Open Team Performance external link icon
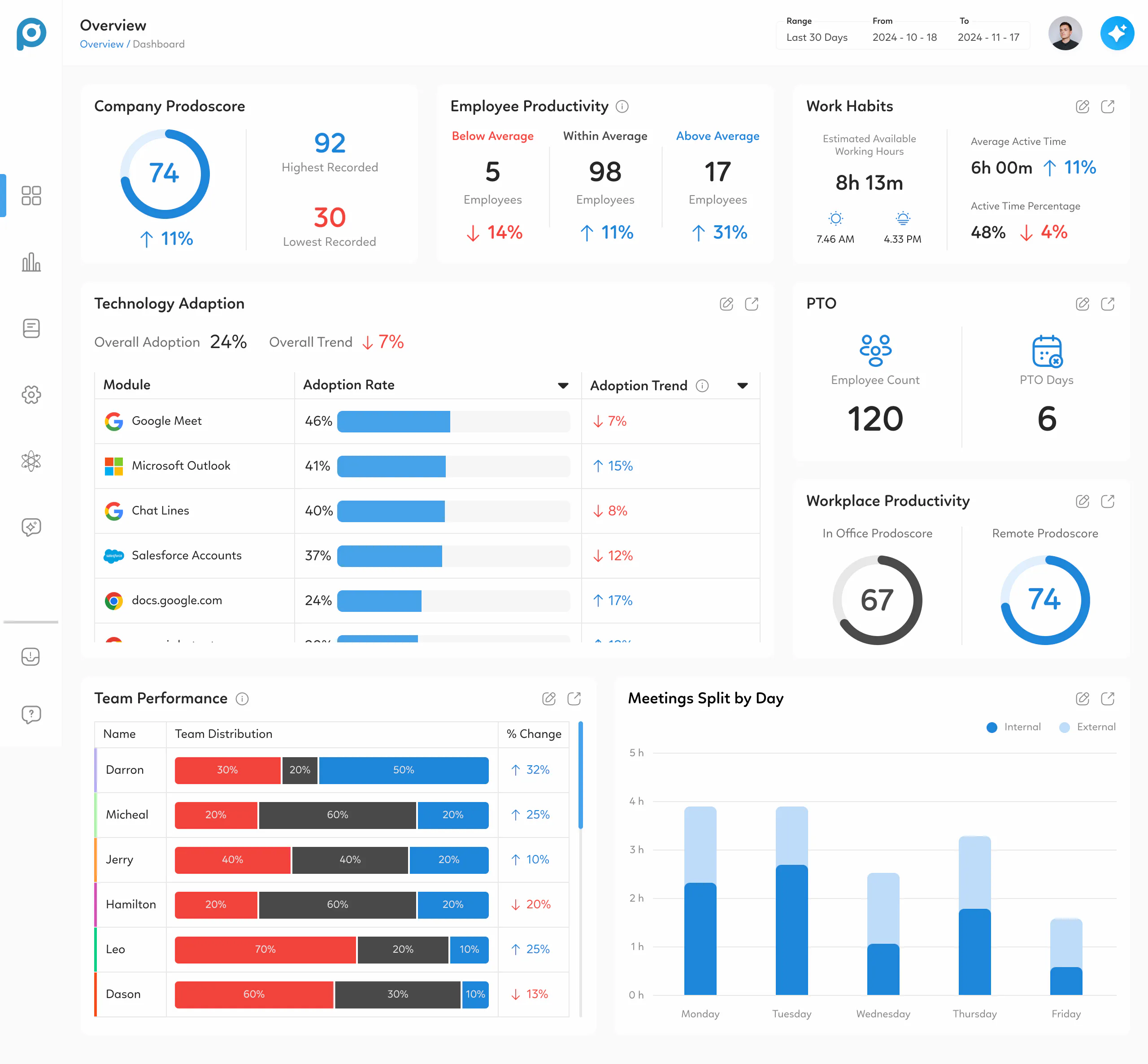 (574, 699)
